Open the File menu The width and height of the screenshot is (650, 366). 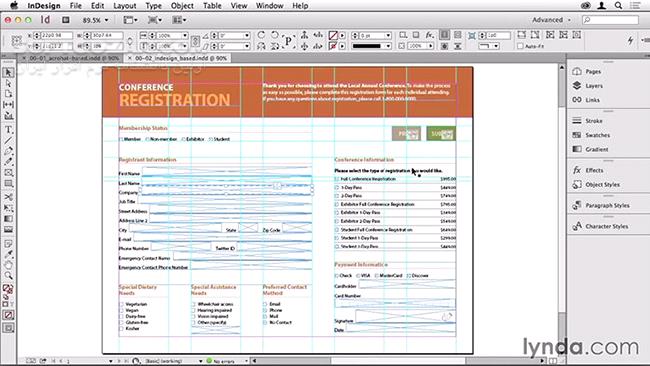pyautogui.click(x=75, y=6)
